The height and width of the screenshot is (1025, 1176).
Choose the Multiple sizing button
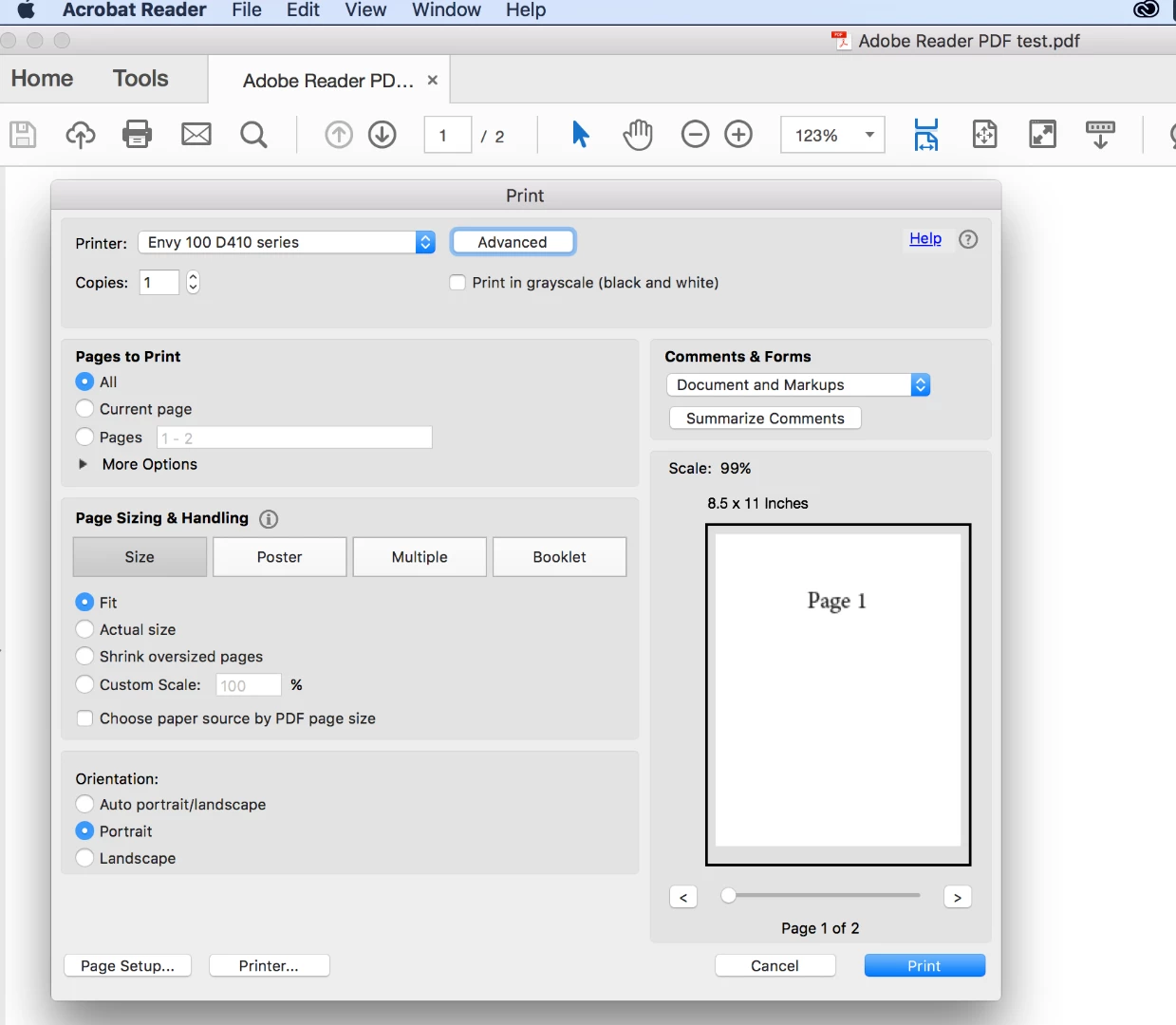(420, 557)
